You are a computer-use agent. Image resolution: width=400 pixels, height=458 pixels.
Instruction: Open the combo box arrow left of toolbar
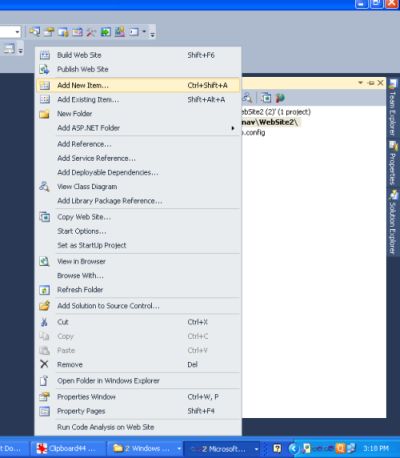point(17,32)
